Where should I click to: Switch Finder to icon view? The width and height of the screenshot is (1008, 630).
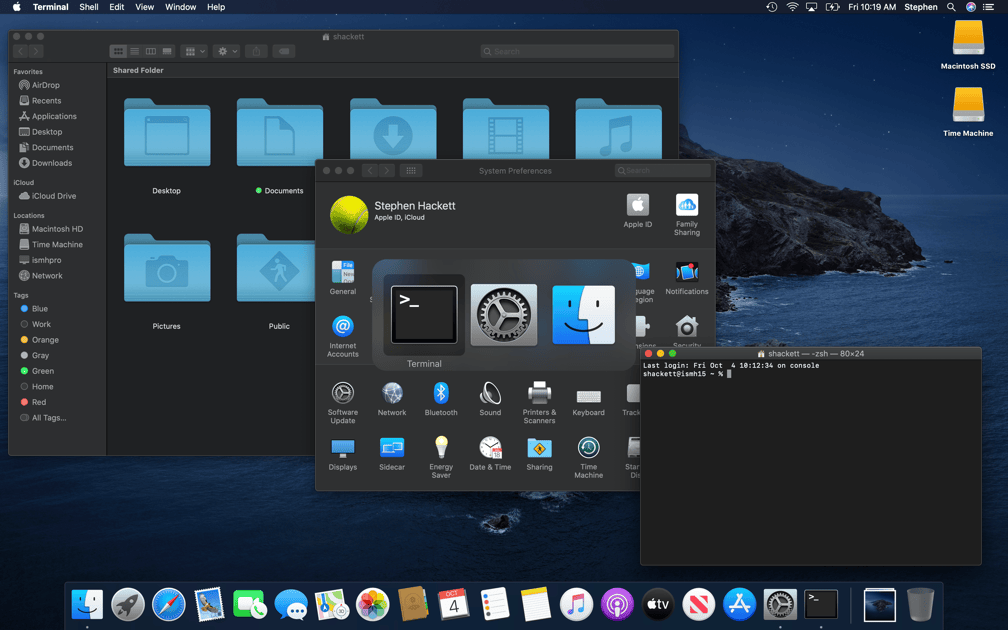(x=118, y=51)
